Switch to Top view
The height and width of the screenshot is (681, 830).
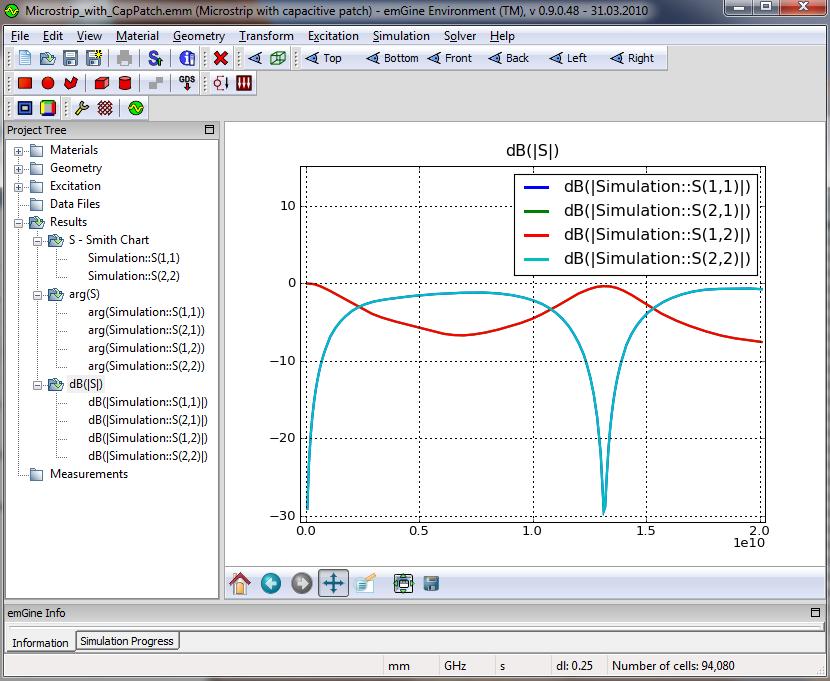tap(322, 58)
